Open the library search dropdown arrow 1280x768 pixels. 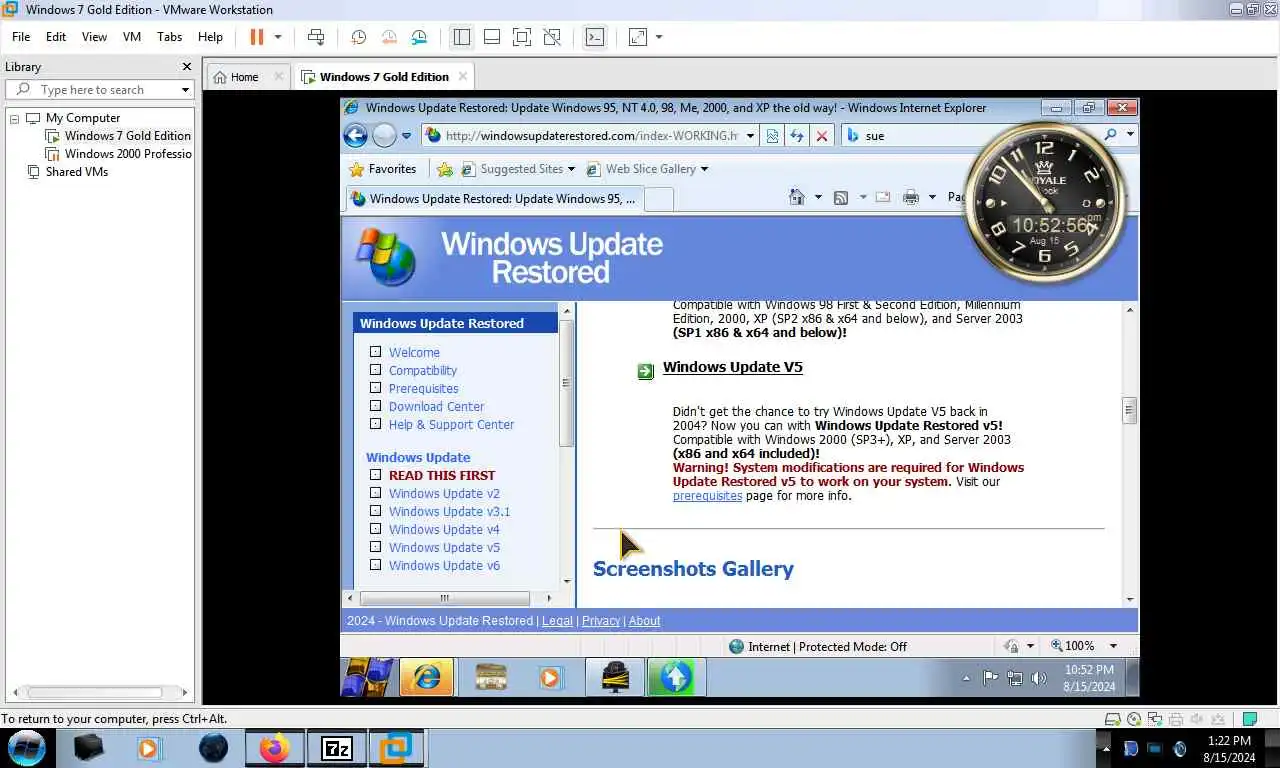coord(185,90)
